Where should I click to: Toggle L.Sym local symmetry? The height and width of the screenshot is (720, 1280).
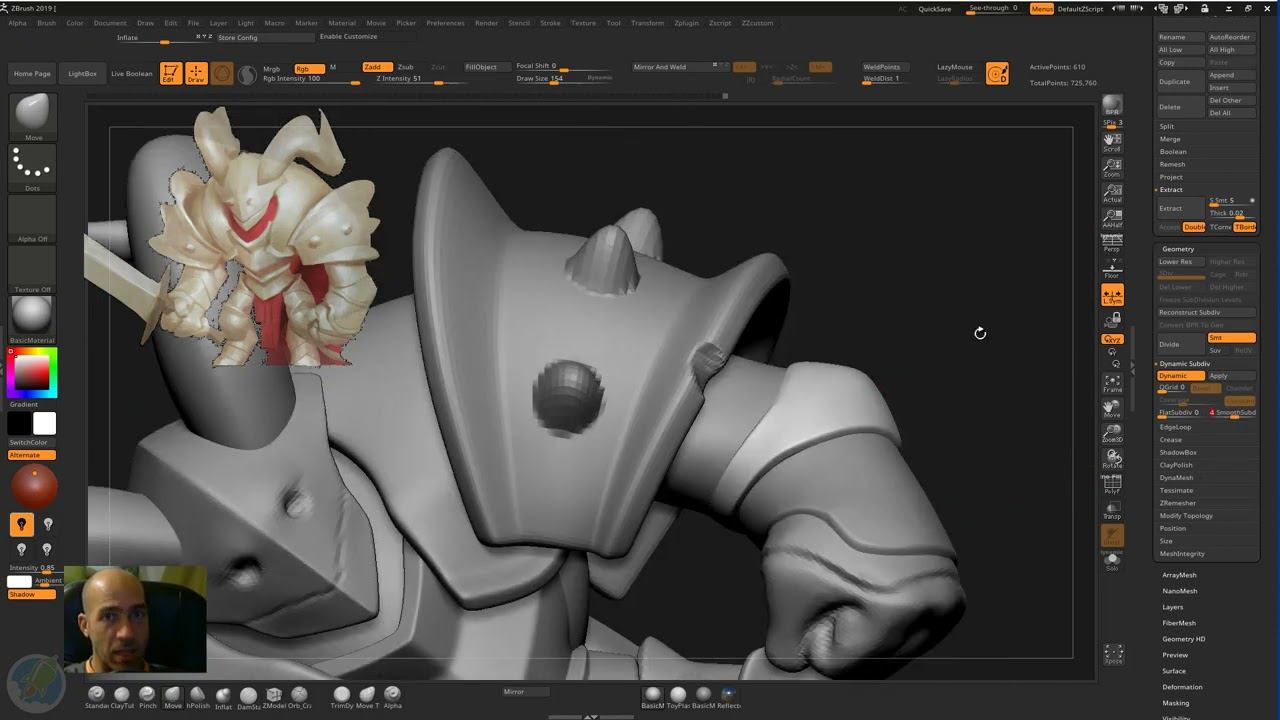pyautogui.click(x=1112, y=295)
